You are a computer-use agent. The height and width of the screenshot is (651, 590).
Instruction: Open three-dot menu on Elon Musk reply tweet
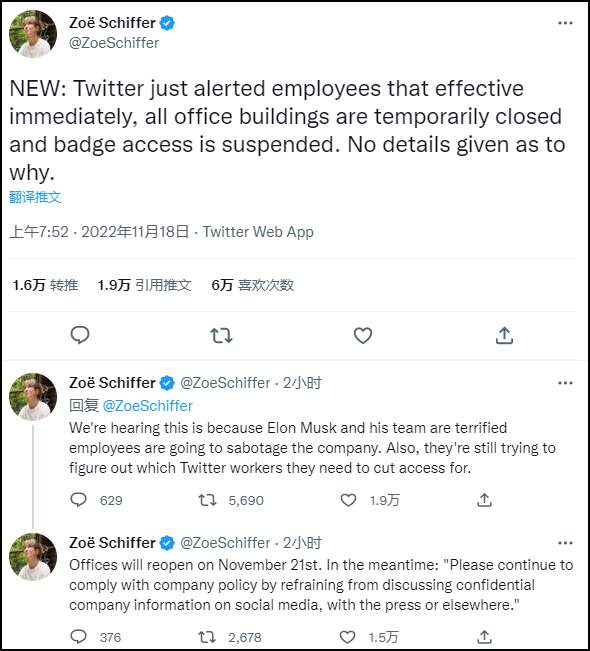click(x=566, y=383)
